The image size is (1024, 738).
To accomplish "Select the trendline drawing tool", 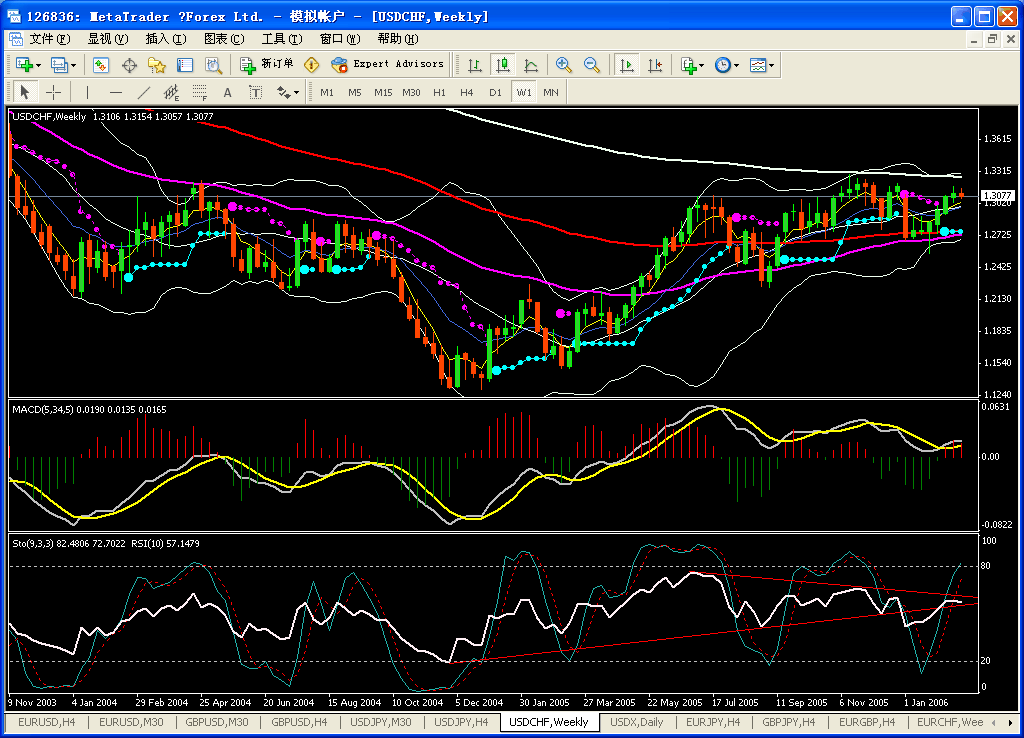I will pos(142,91).
